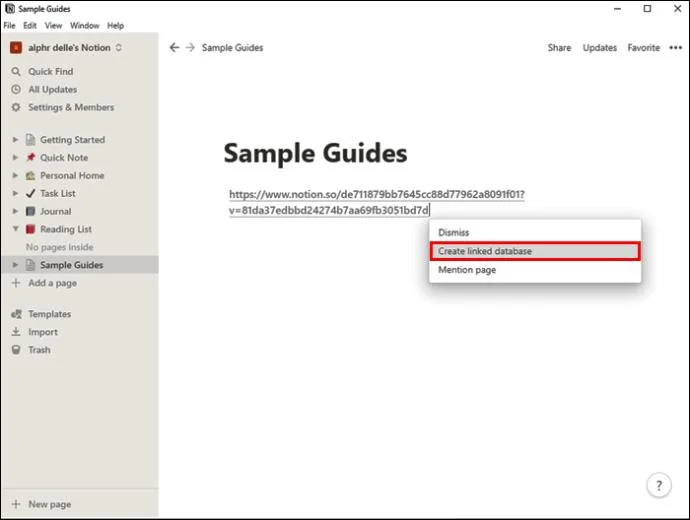Minimize the Notion window

(x=617, y=8)
